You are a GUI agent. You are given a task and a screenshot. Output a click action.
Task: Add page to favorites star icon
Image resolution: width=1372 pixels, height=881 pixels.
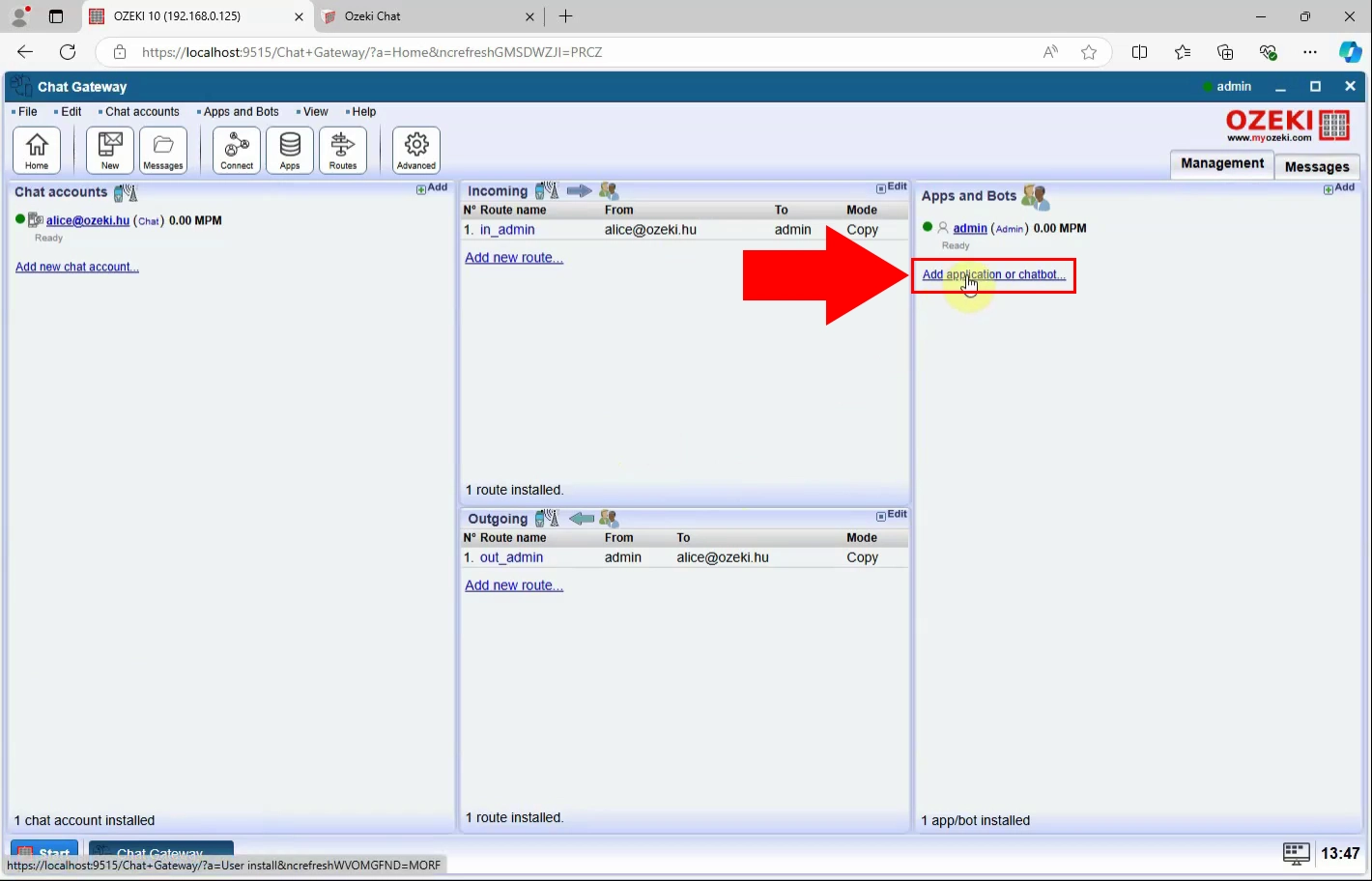1089,52
